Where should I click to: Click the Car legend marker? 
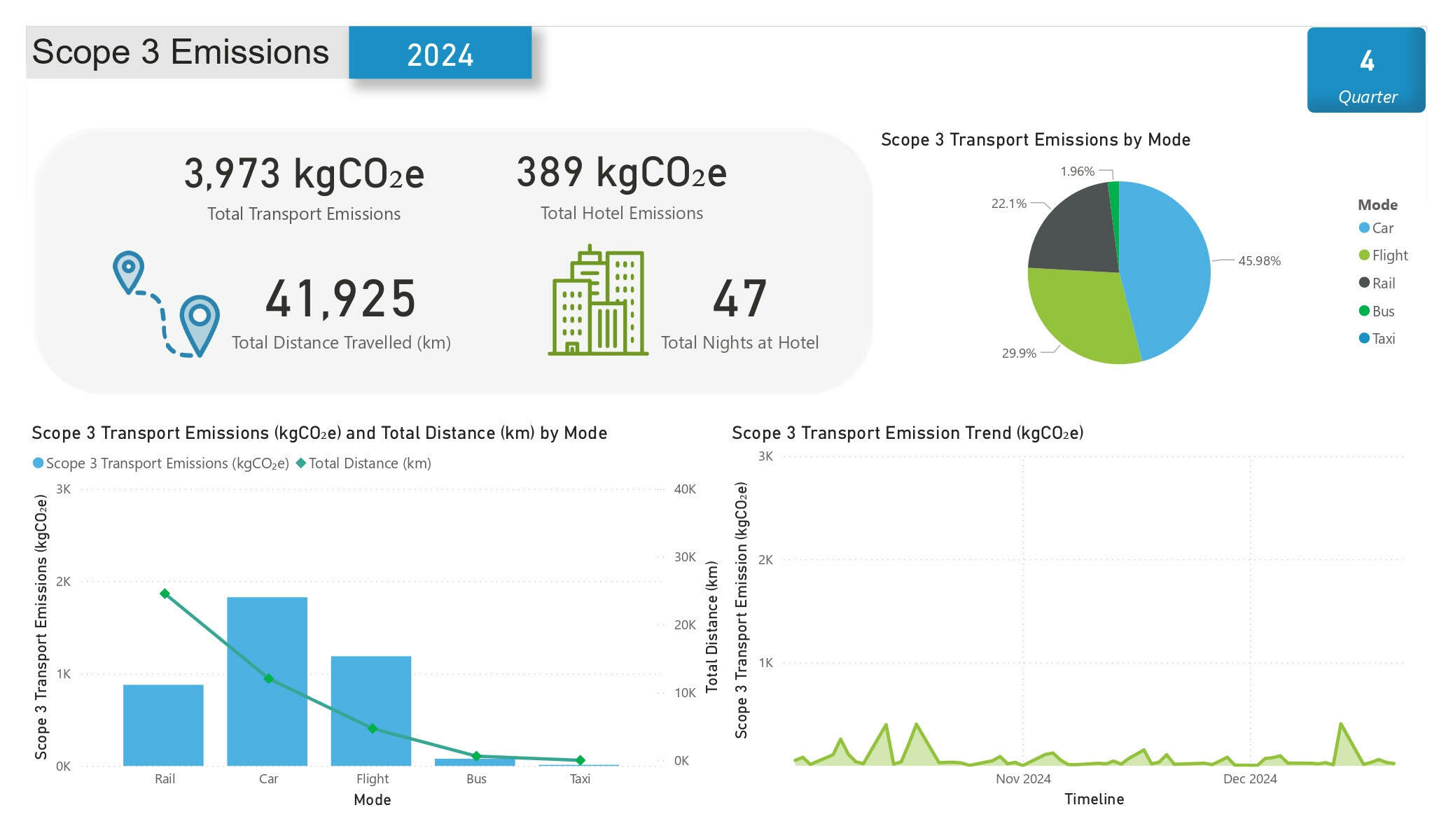[1364, 228]
